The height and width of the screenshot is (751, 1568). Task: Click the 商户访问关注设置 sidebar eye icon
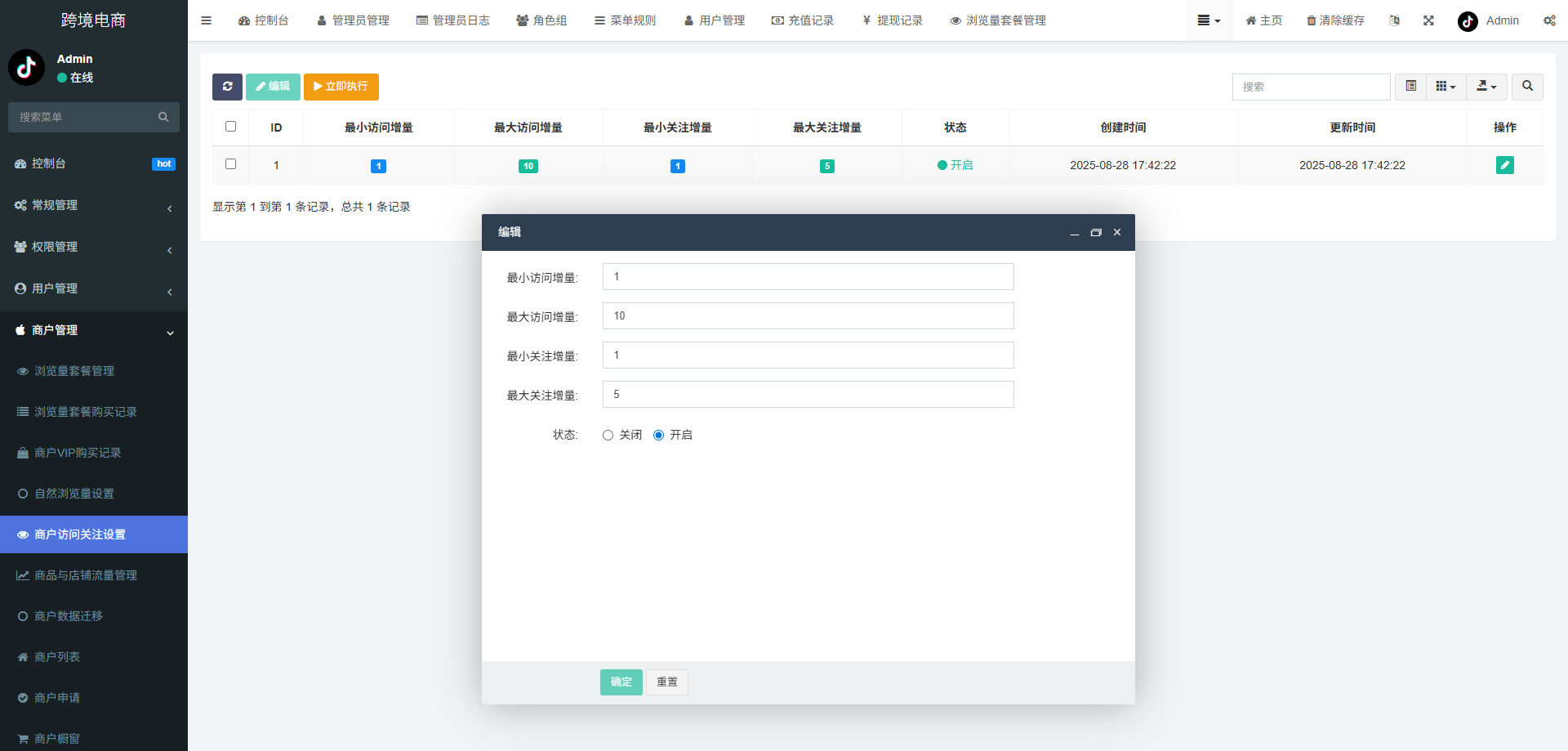point(22,534)
